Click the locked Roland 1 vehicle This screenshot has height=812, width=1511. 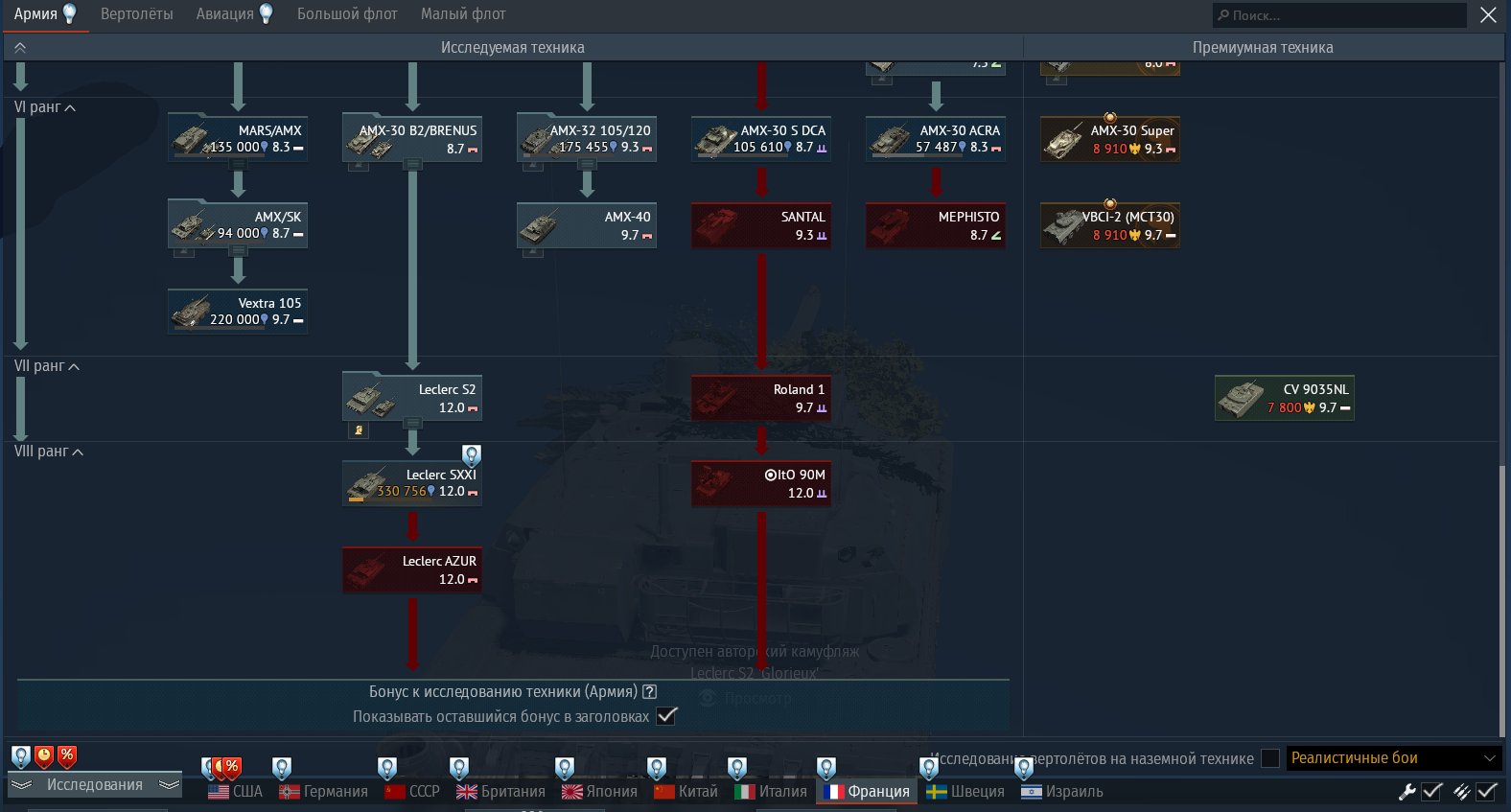760,398
